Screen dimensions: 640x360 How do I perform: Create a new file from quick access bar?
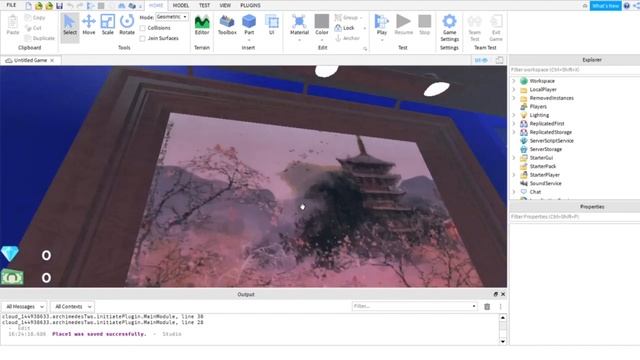(28, 6)
